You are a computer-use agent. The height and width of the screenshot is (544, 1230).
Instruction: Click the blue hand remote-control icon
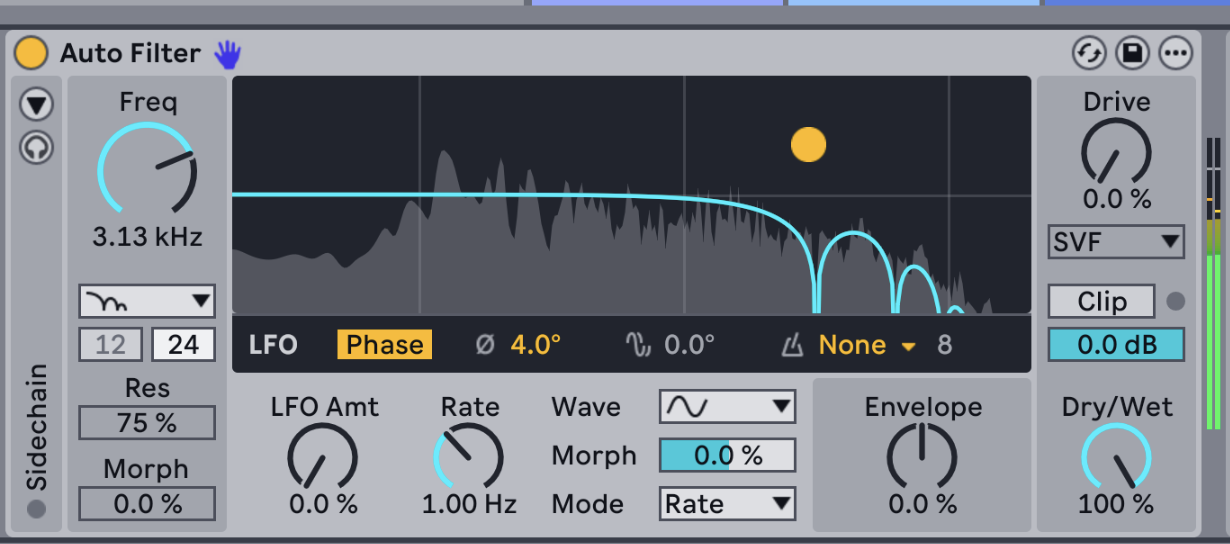[x=228, y=53]
